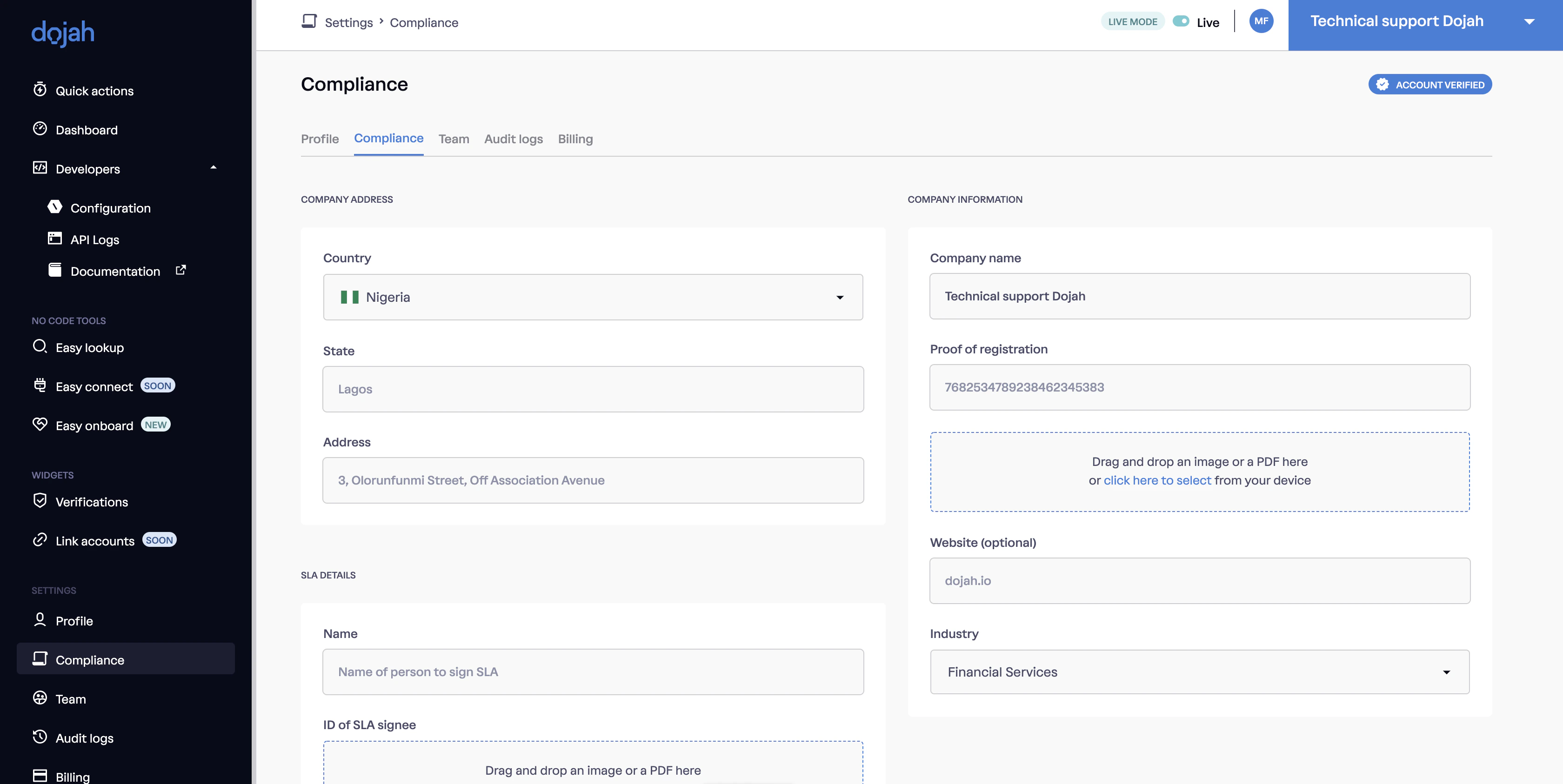Select the Team globe icon in sidebar

click(40, 698)
